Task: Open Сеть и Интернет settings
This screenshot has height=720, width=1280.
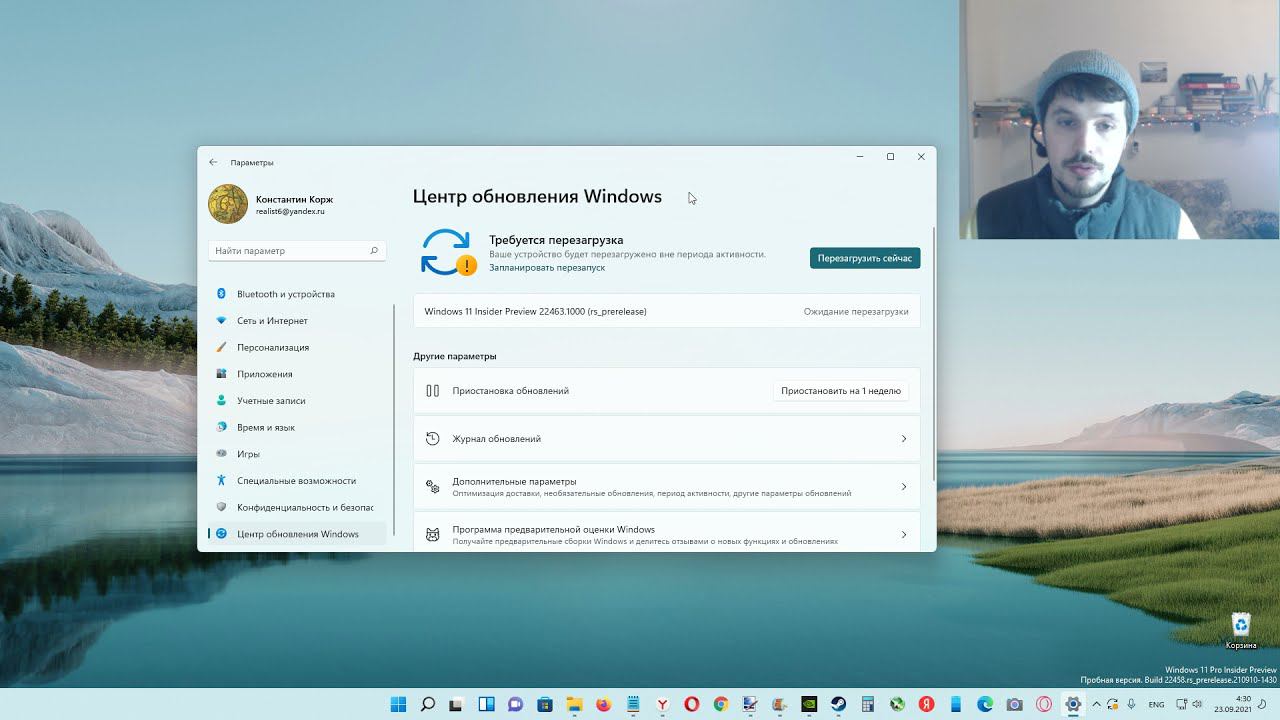Action: [x=298, y=321]
